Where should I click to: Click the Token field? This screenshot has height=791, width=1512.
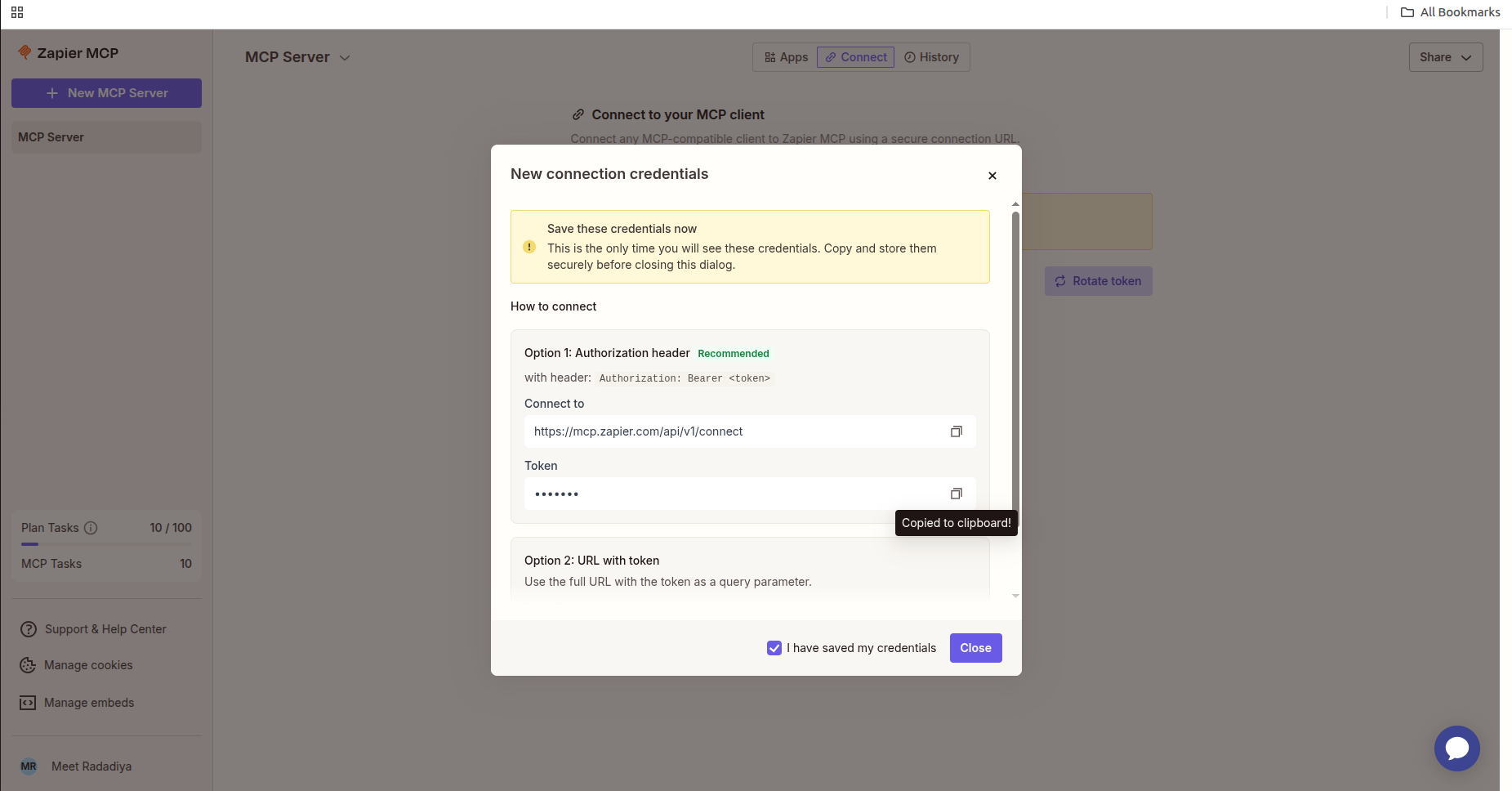[750, 494]
